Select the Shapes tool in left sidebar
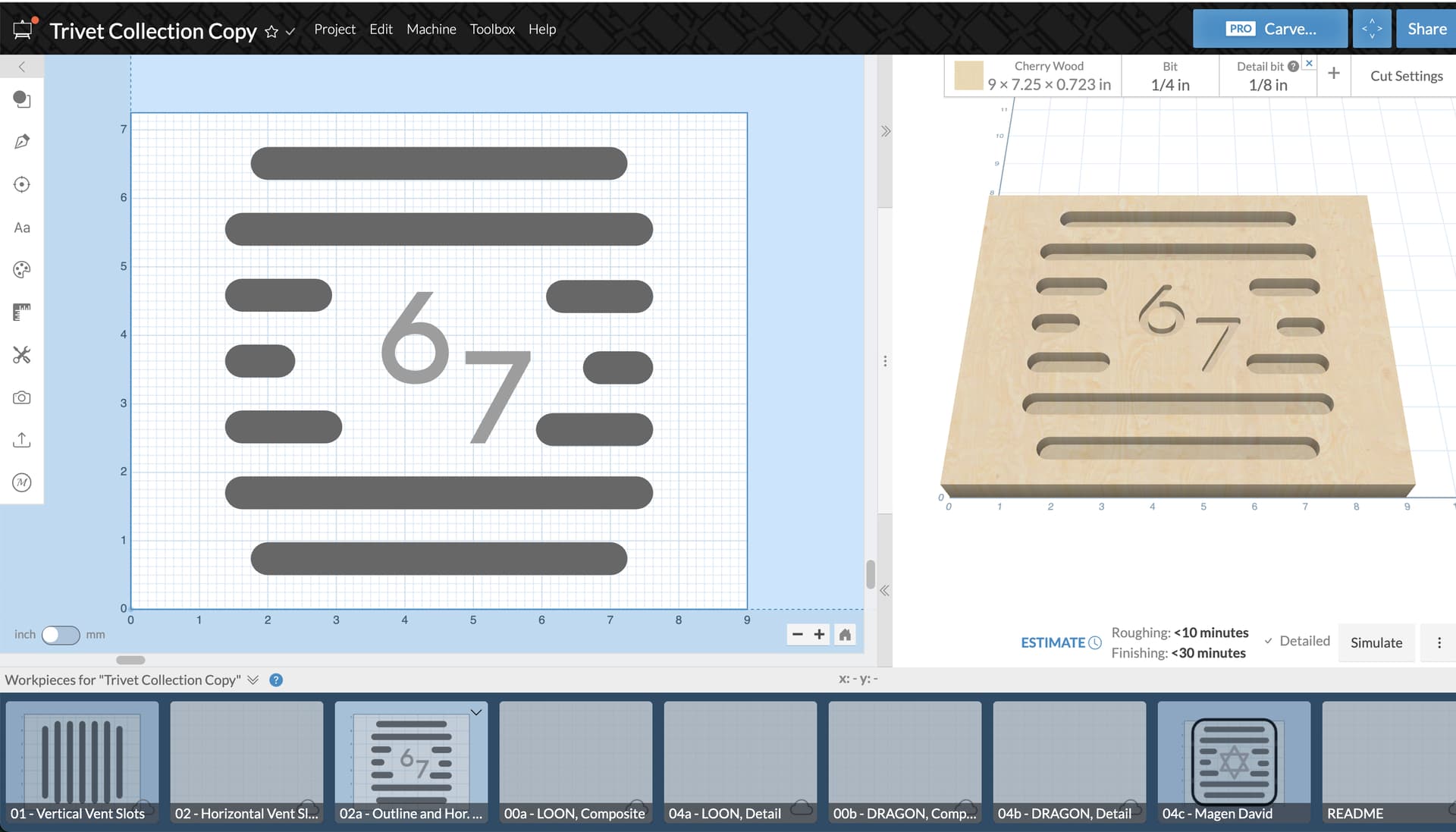The width and height of the screenshot is (1456, 832). pyautogui.click(x=21, y=99)
